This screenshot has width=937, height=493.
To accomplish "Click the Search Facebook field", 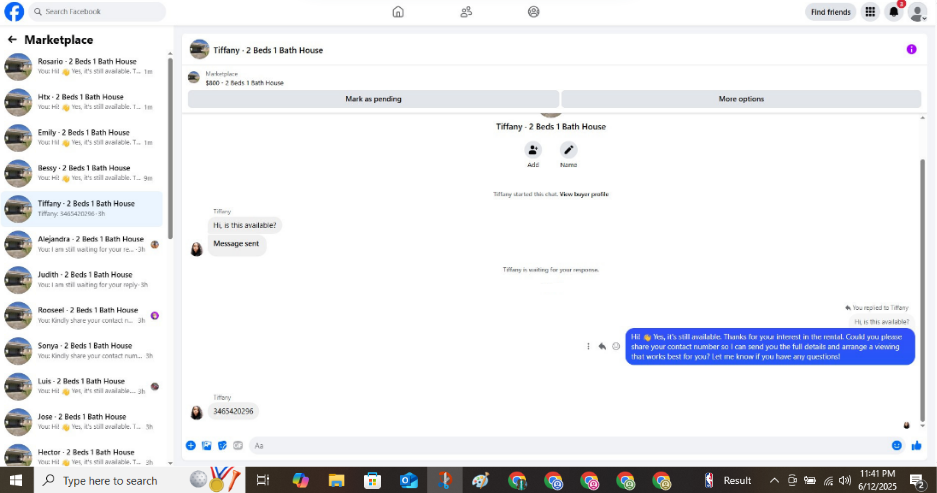I will tap(97, 11).
